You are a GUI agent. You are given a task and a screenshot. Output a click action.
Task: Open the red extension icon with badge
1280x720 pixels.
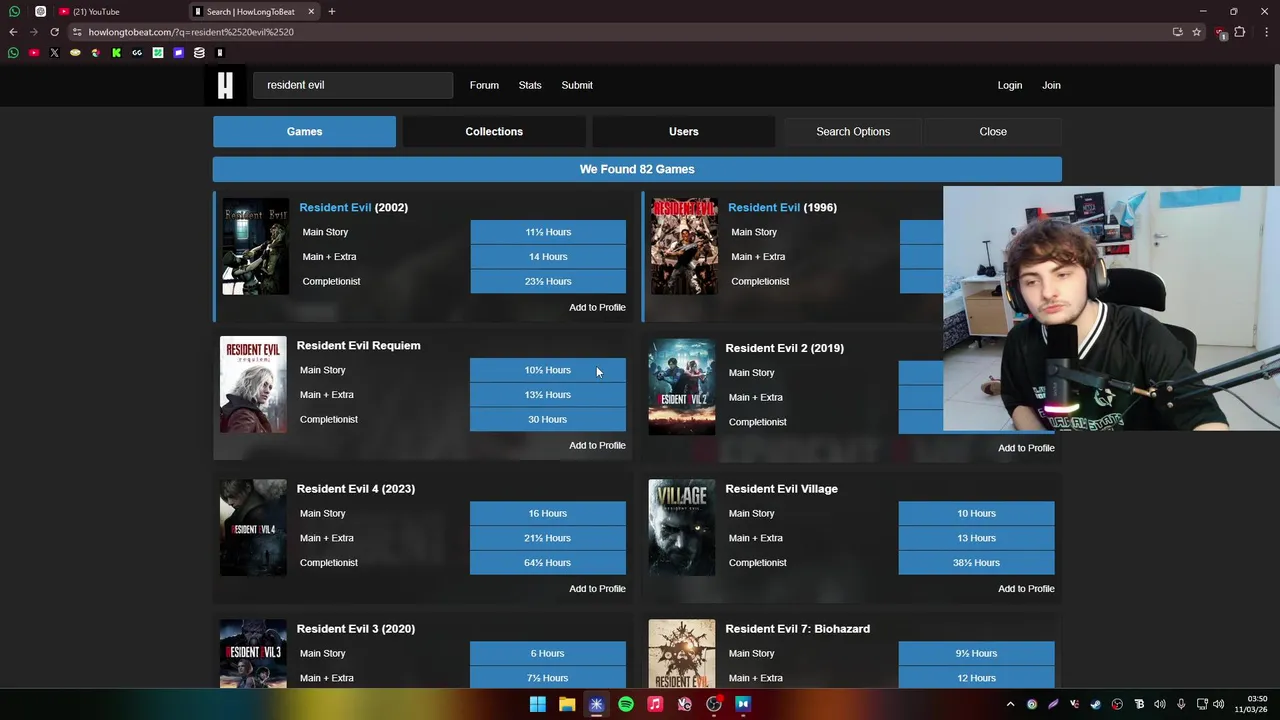coord(1221,33)
